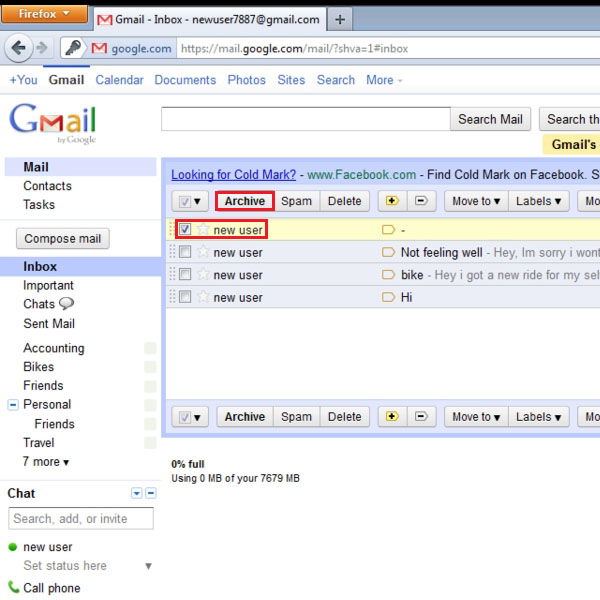The image size is (600, 600).
Task: Star the first new user message
Action: 203,230
